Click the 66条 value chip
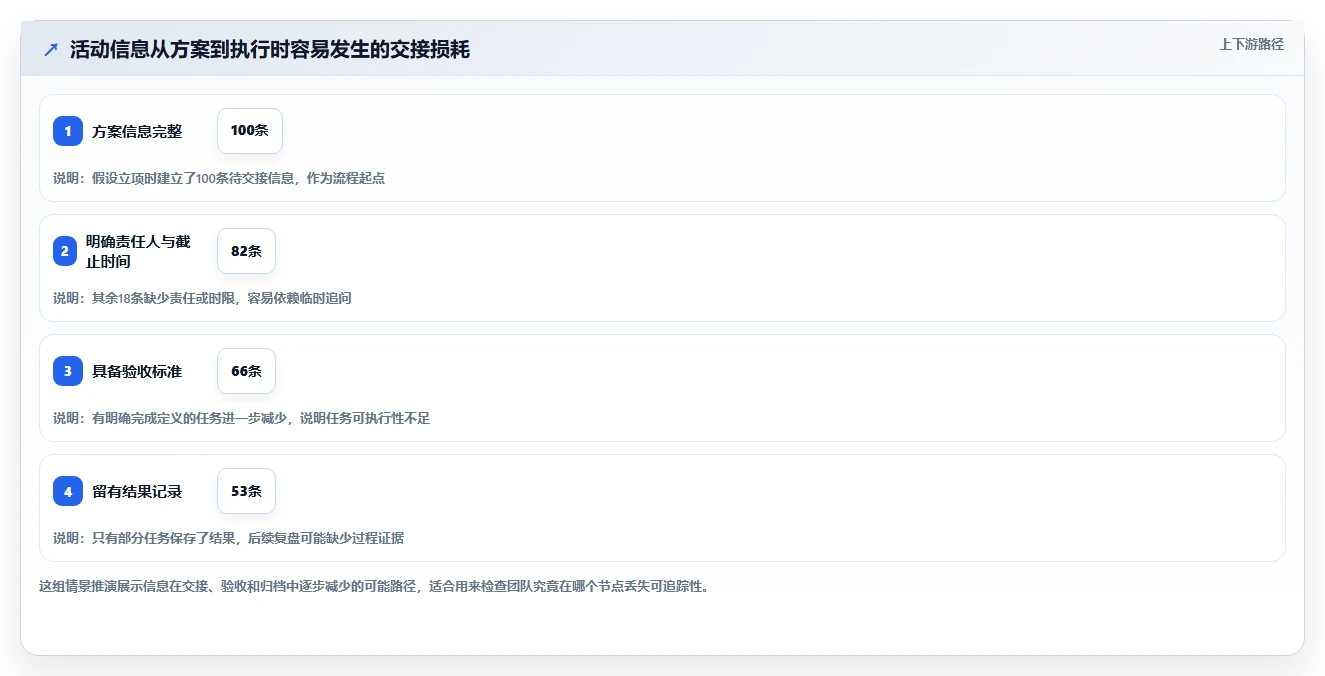Image resolution: width=1325 pixels, height=676 pixels. pyautogui.click(x=246, y=371)
